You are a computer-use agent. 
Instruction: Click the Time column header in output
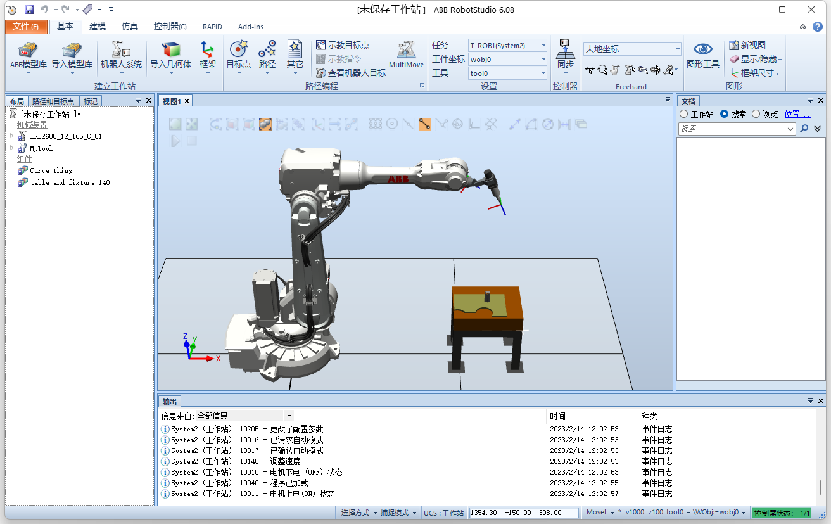click(557, 416)
